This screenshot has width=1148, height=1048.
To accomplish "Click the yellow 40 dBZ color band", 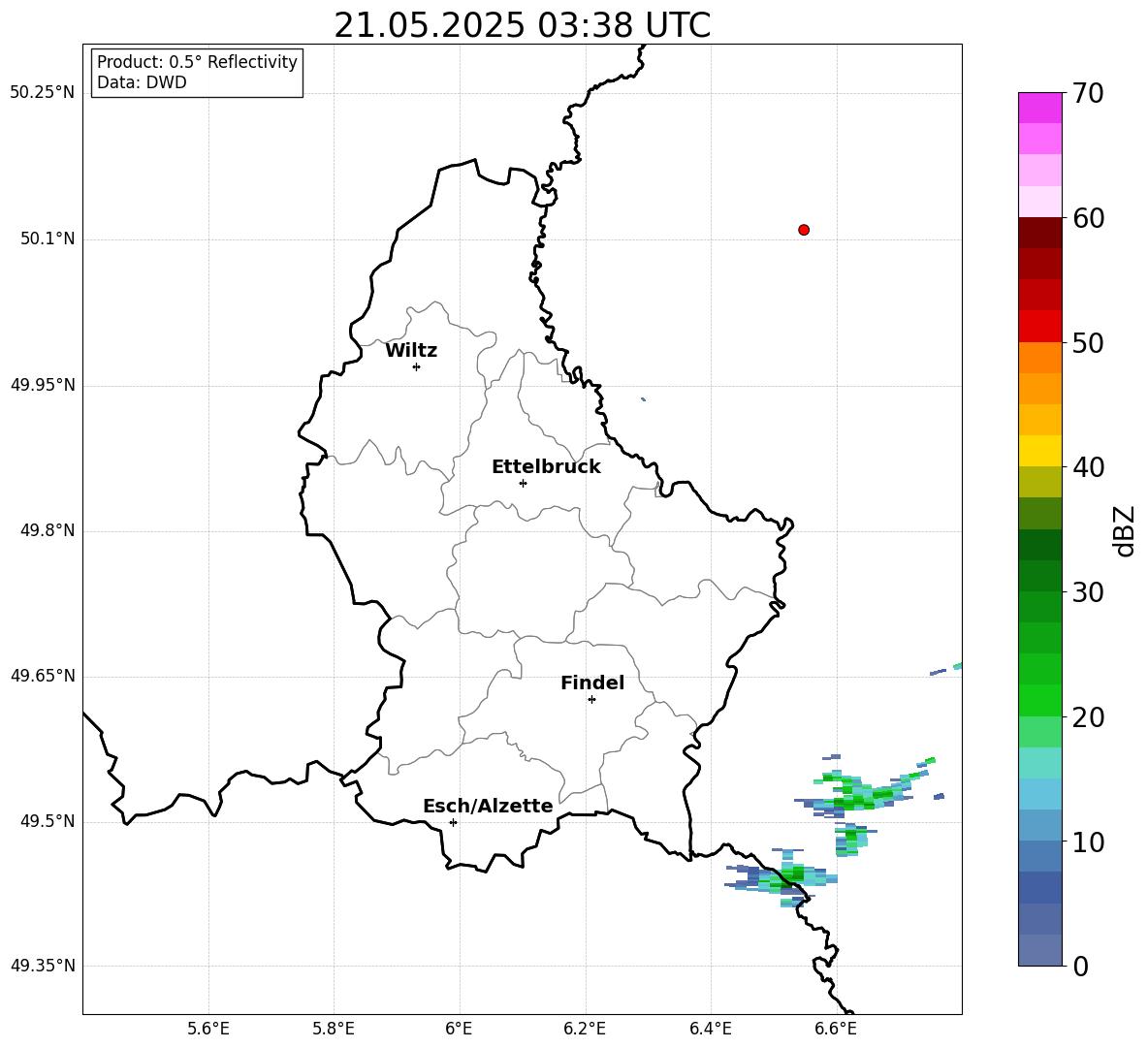I will click(x=1039, y=451).
